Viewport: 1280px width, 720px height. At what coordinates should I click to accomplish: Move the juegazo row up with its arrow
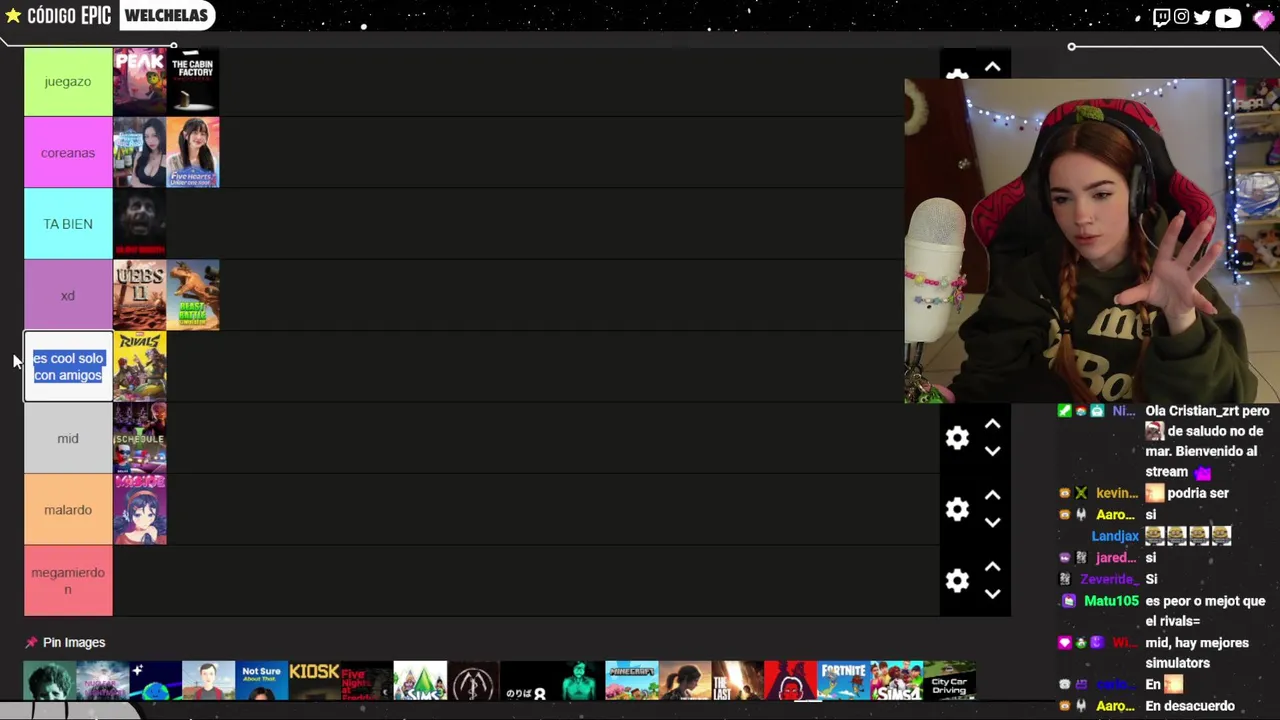[x=992, y=67]
